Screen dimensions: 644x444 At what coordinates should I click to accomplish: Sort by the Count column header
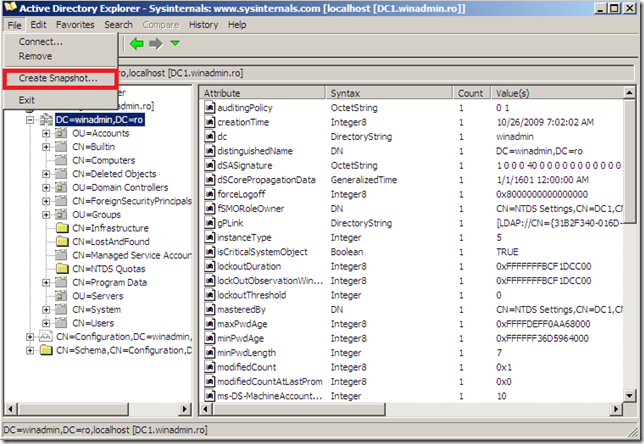(472, 93)
